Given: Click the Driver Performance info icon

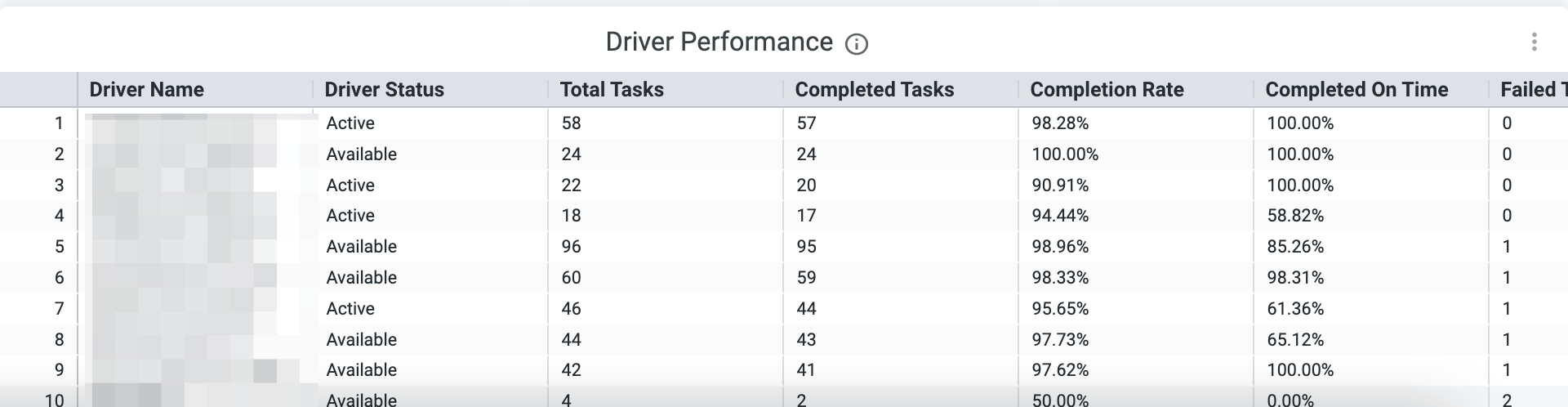Looking at the screenshot, I should point(856,43).
